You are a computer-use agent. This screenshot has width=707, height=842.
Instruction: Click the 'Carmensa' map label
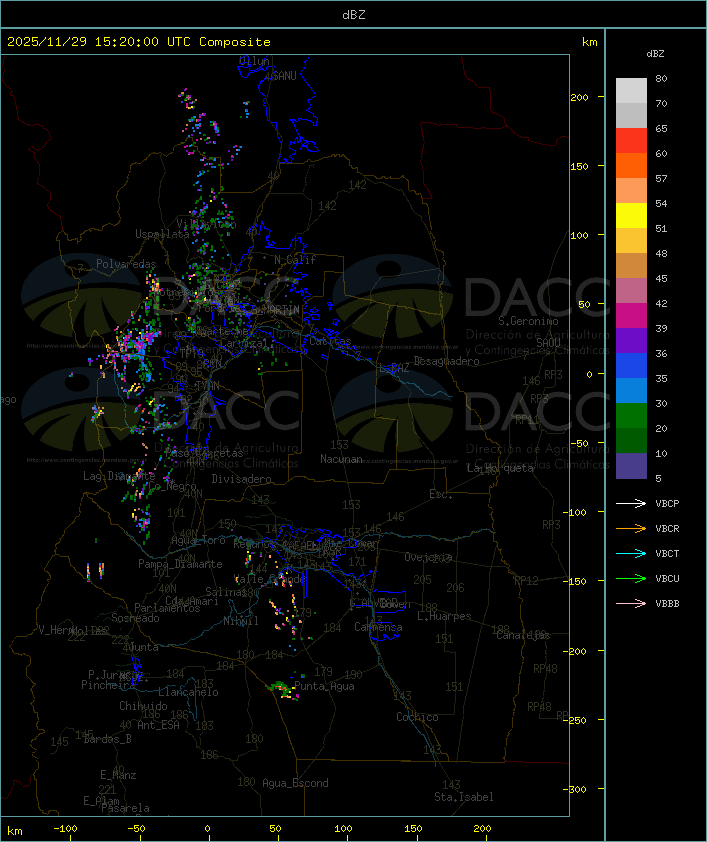pos(378,627)
